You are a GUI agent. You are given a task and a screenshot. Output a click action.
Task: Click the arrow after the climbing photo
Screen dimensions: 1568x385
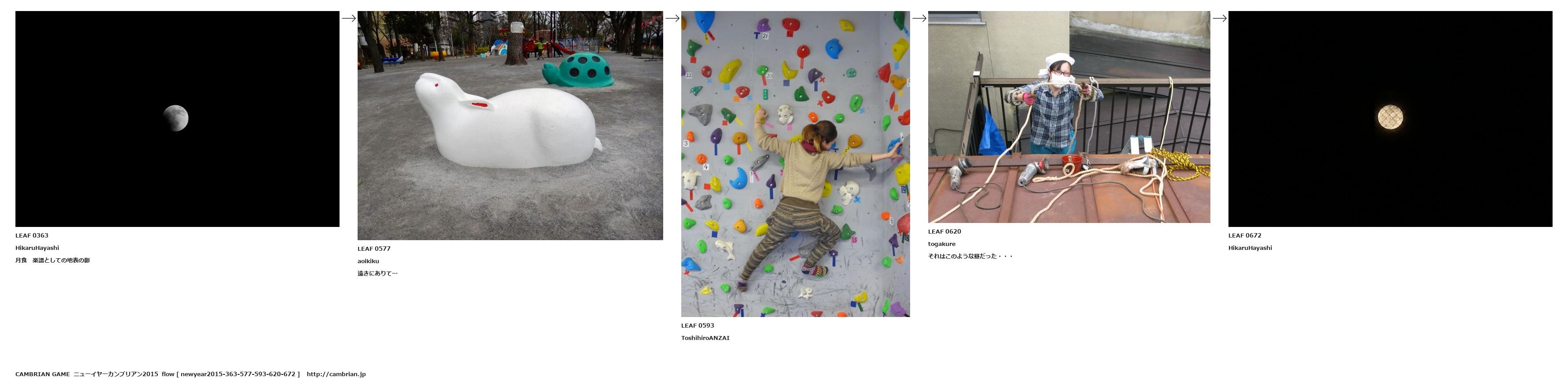tap(919, 18)
